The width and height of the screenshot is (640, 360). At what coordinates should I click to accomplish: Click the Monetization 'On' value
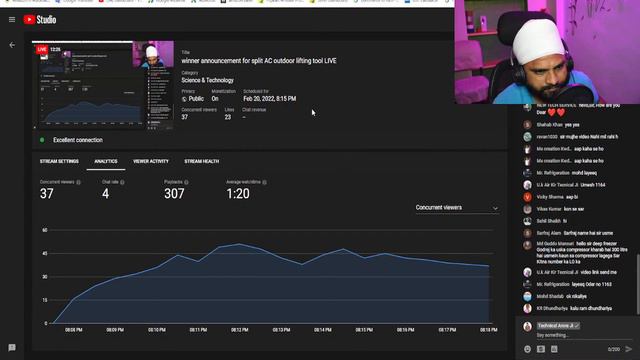tap(215, 99)
